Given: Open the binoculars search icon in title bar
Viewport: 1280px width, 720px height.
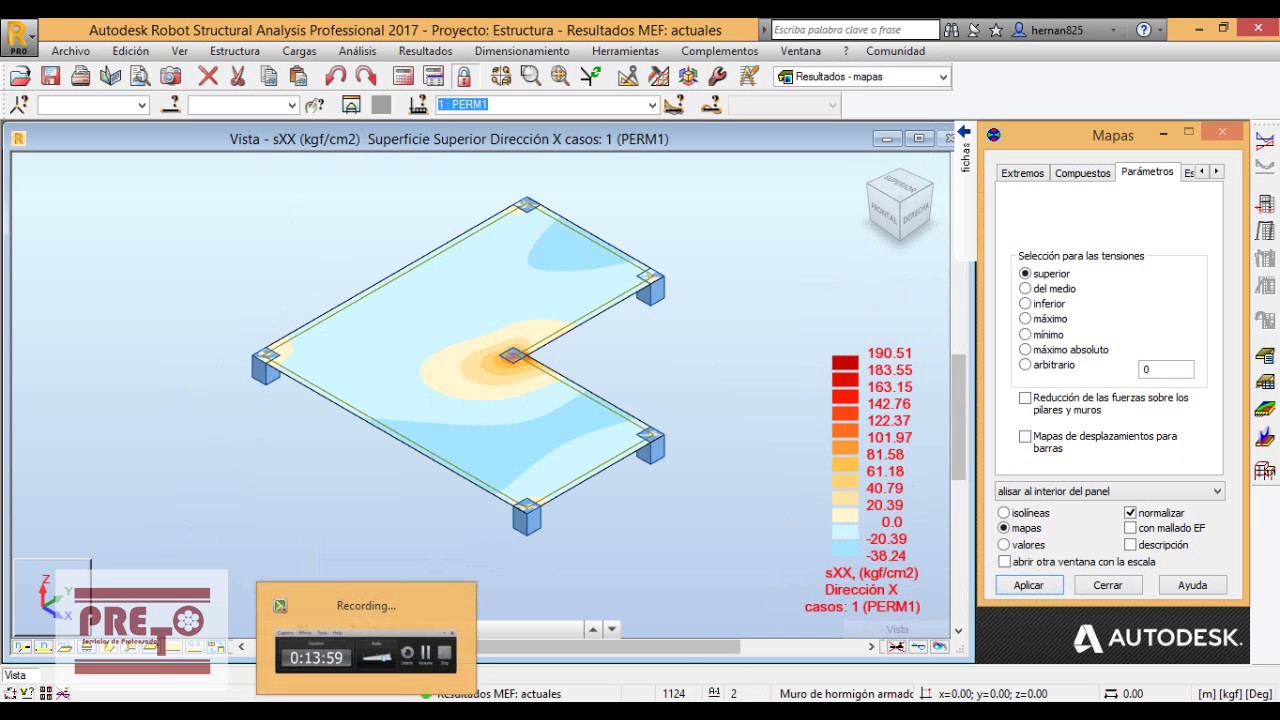Looking at the screenshot, I should pyautogui.click(x=951, y=30).
